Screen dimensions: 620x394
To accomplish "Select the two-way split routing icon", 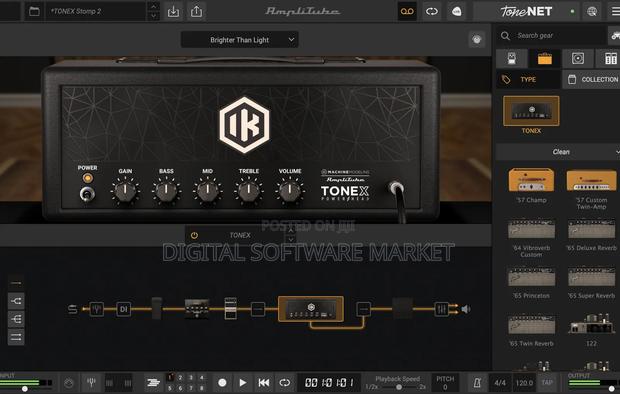I will click(x=16, y=301).
